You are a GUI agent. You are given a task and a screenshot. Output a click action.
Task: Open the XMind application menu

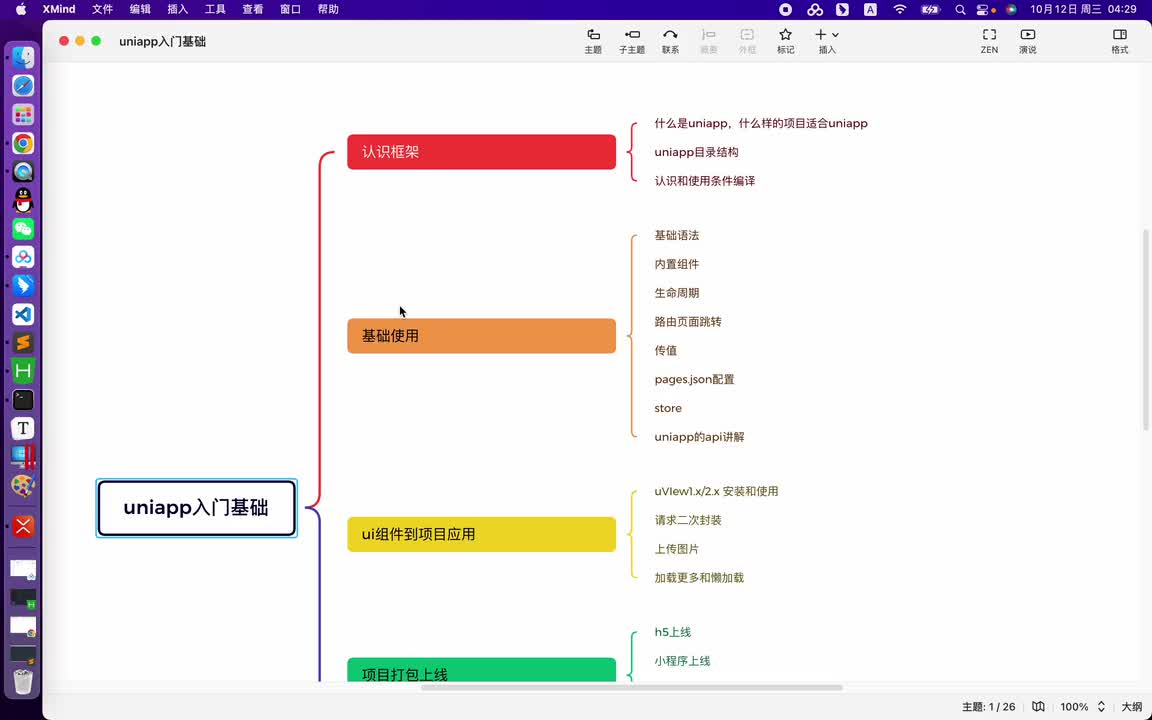click(59, 10)
